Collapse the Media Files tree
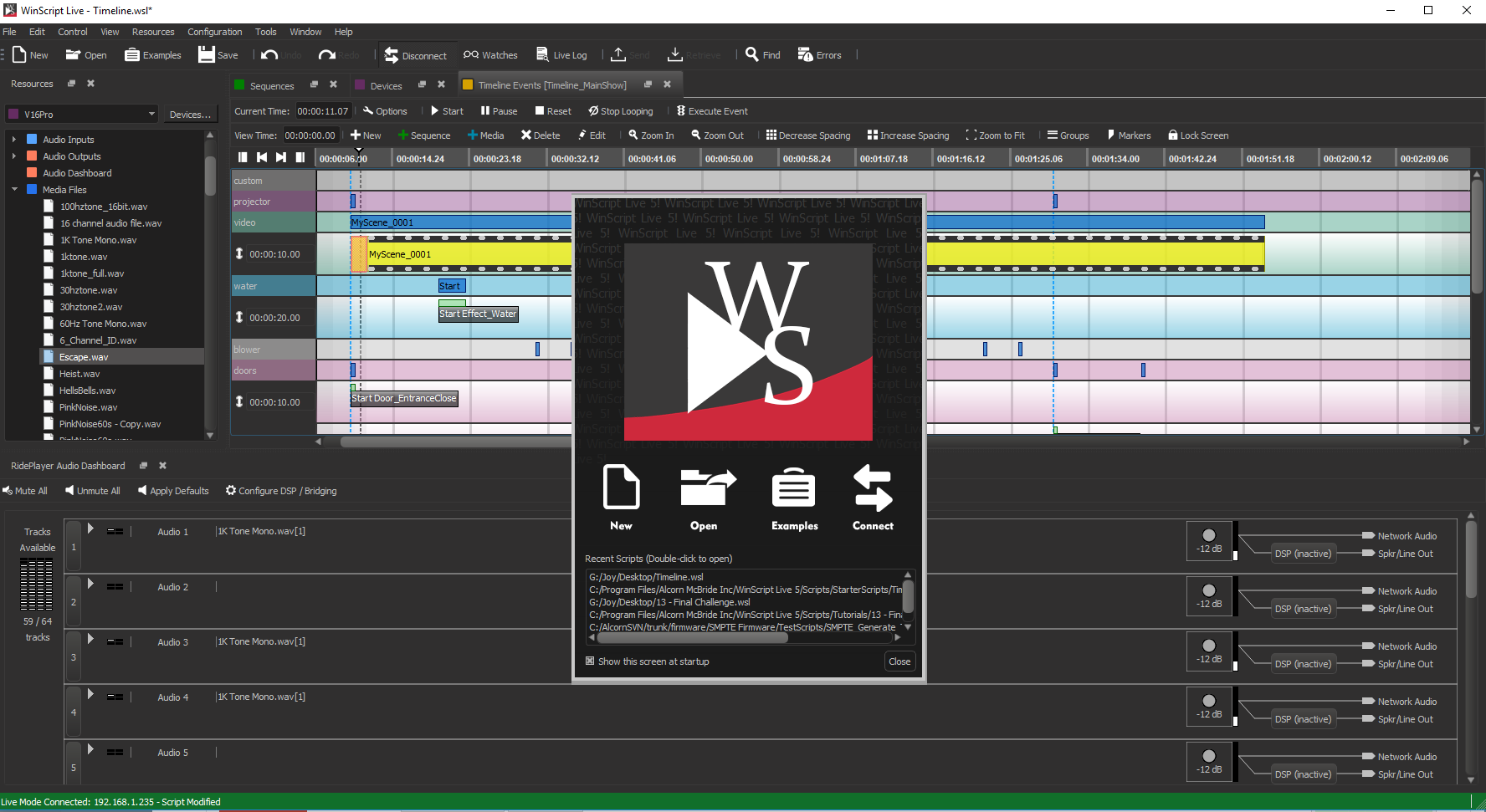This screenshot has width=1486, height=812. click(14, 189)
